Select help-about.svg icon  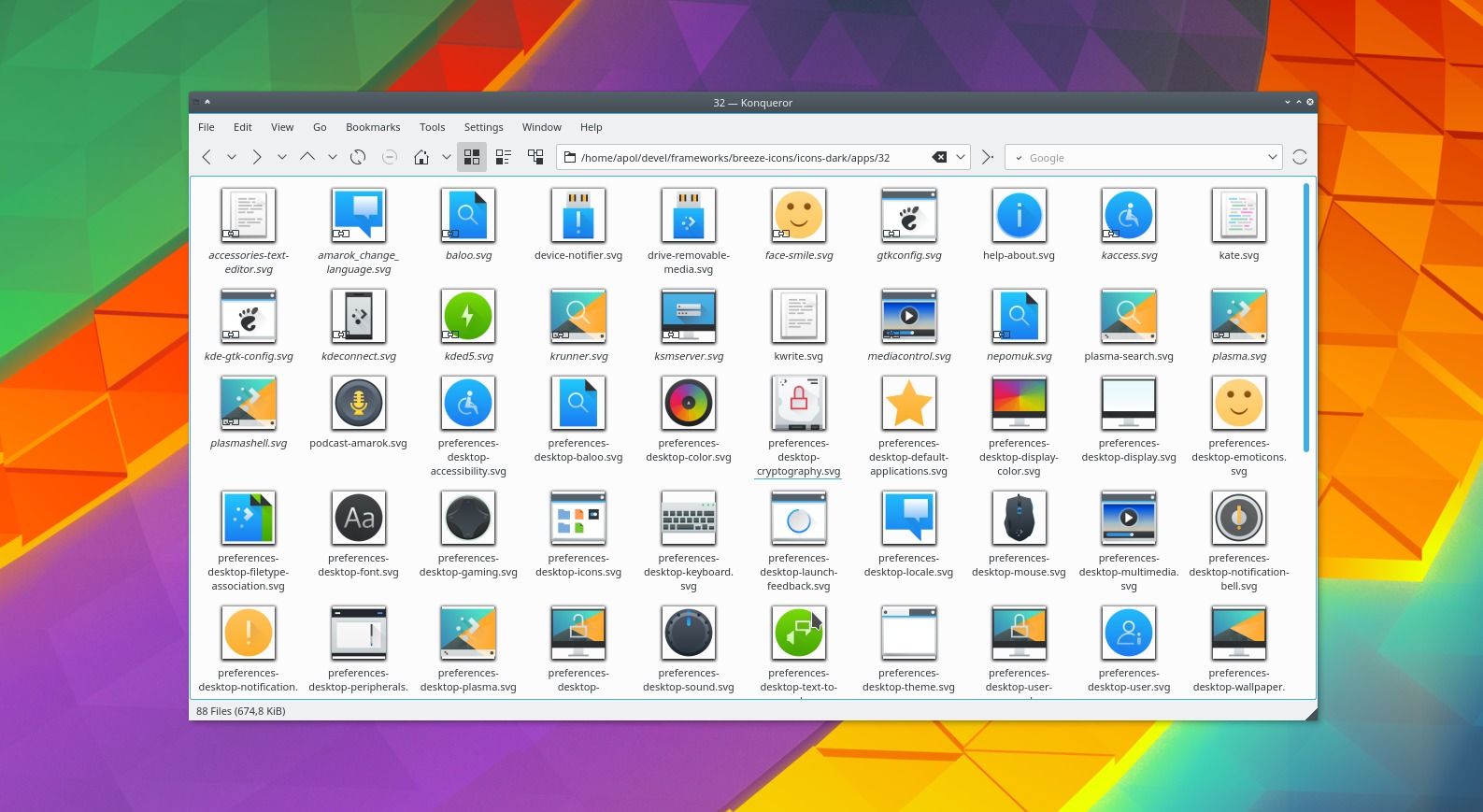coord(1019,214)
